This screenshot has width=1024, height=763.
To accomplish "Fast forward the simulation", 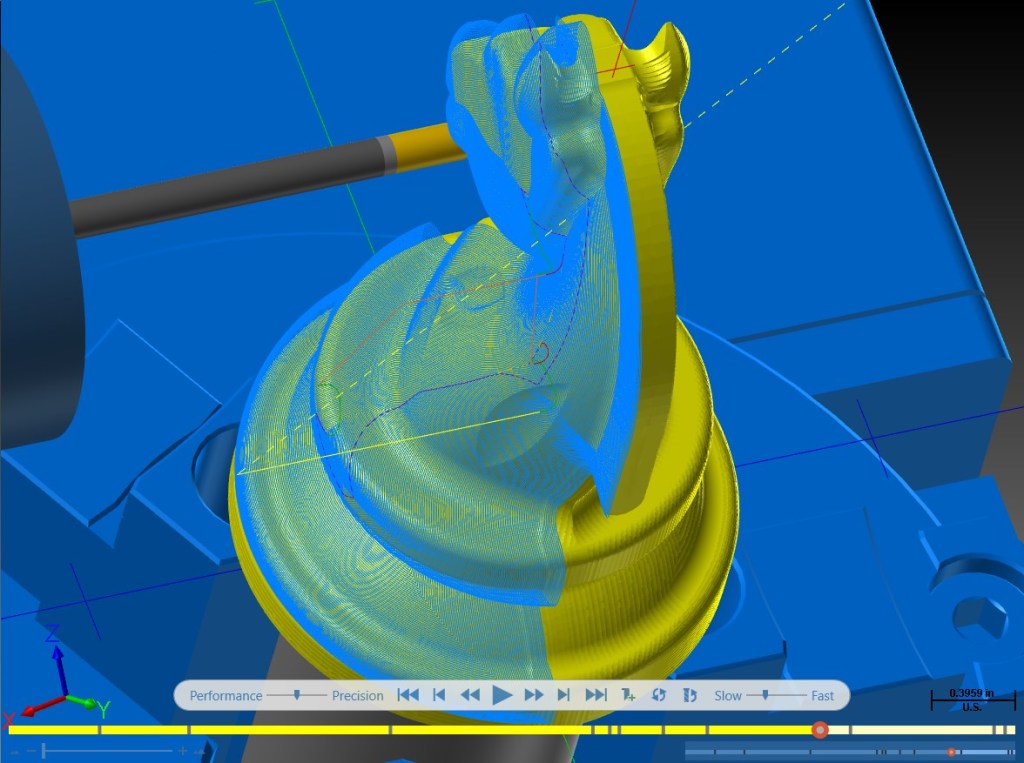I will pos(534,695).
